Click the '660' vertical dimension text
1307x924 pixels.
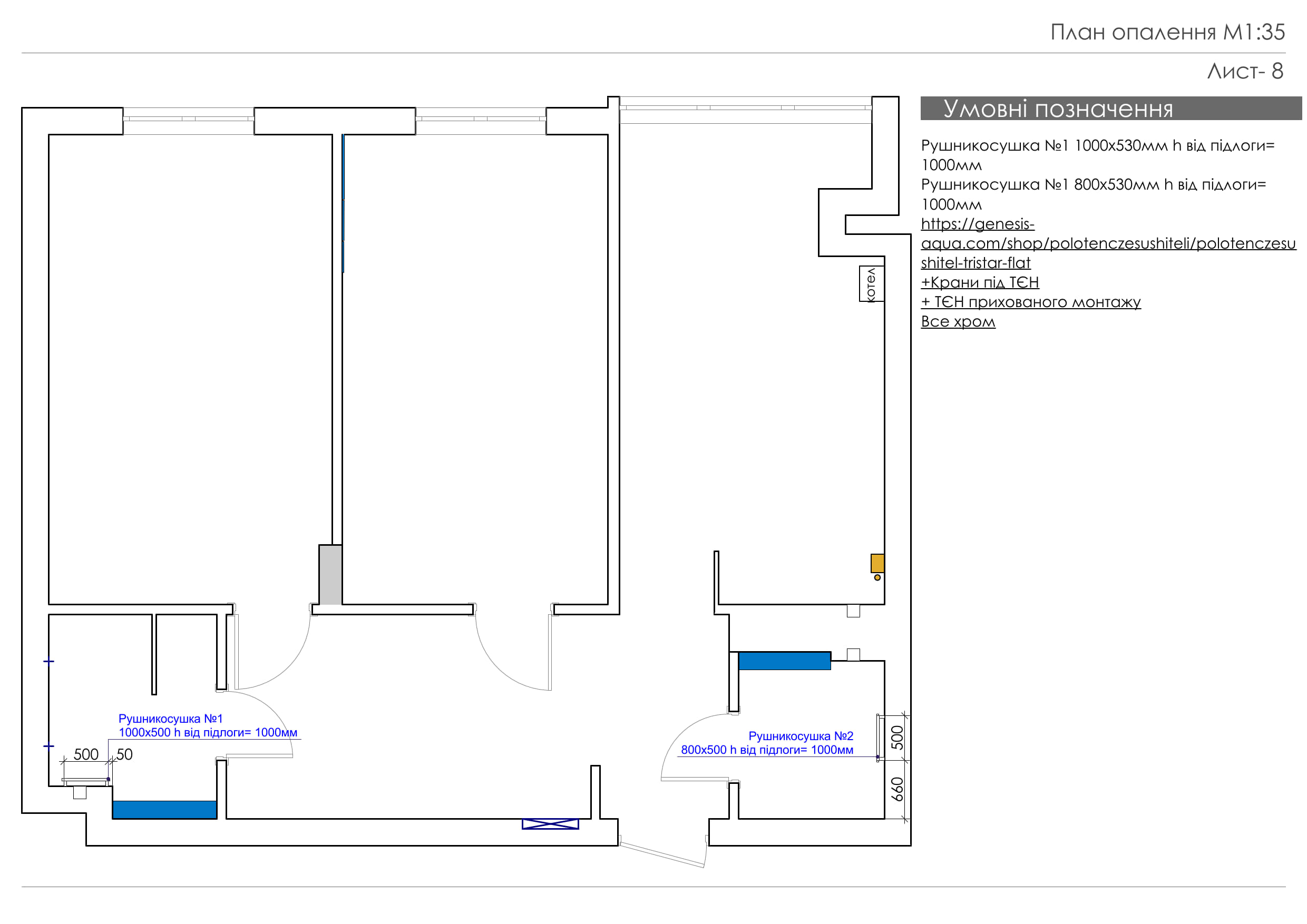[897, 790]
